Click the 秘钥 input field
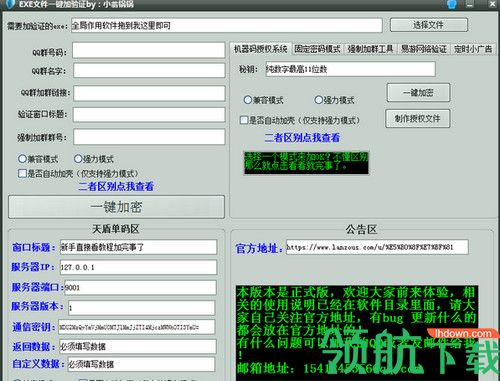Image resolution: width=500 pixels, height=381 pixels. click(350, 69)
